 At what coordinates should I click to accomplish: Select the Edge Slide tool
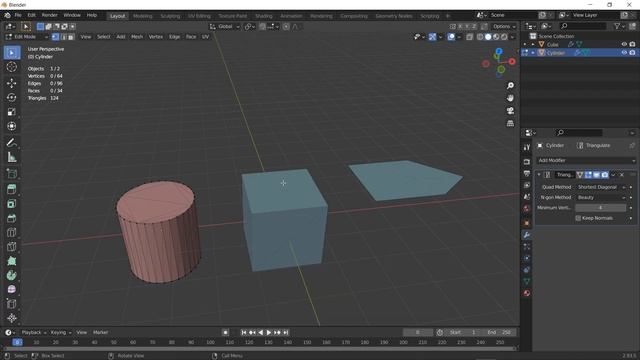pos(12,304)
